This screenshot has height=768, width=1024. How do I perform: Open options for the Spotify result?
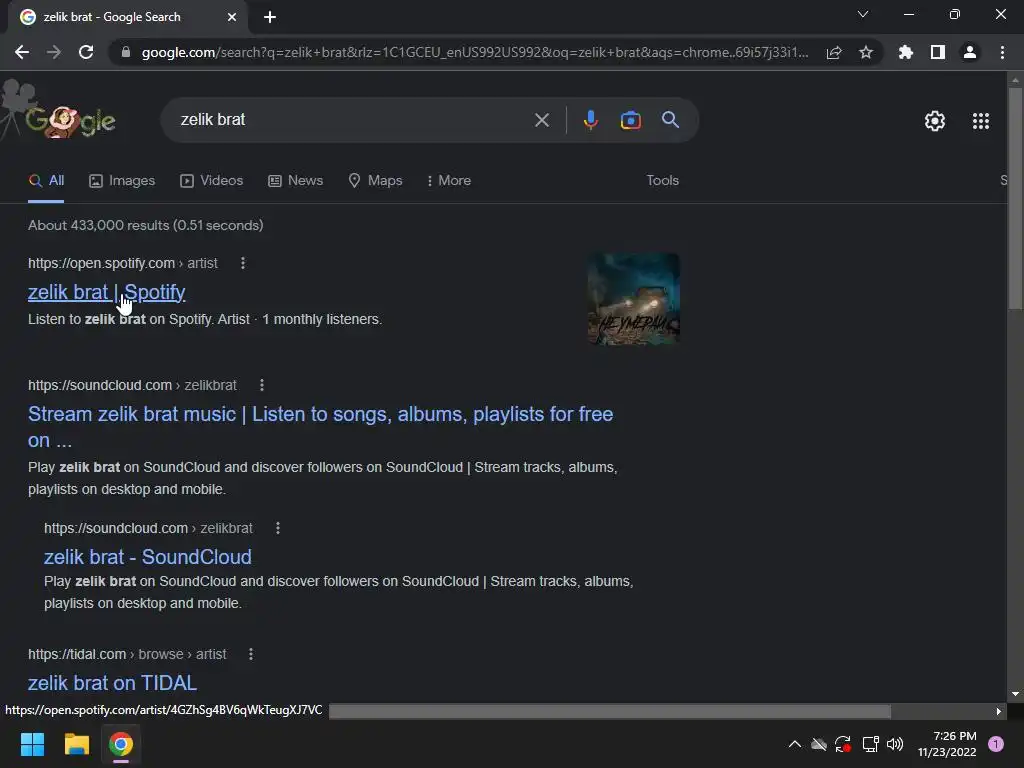point(243,263)
